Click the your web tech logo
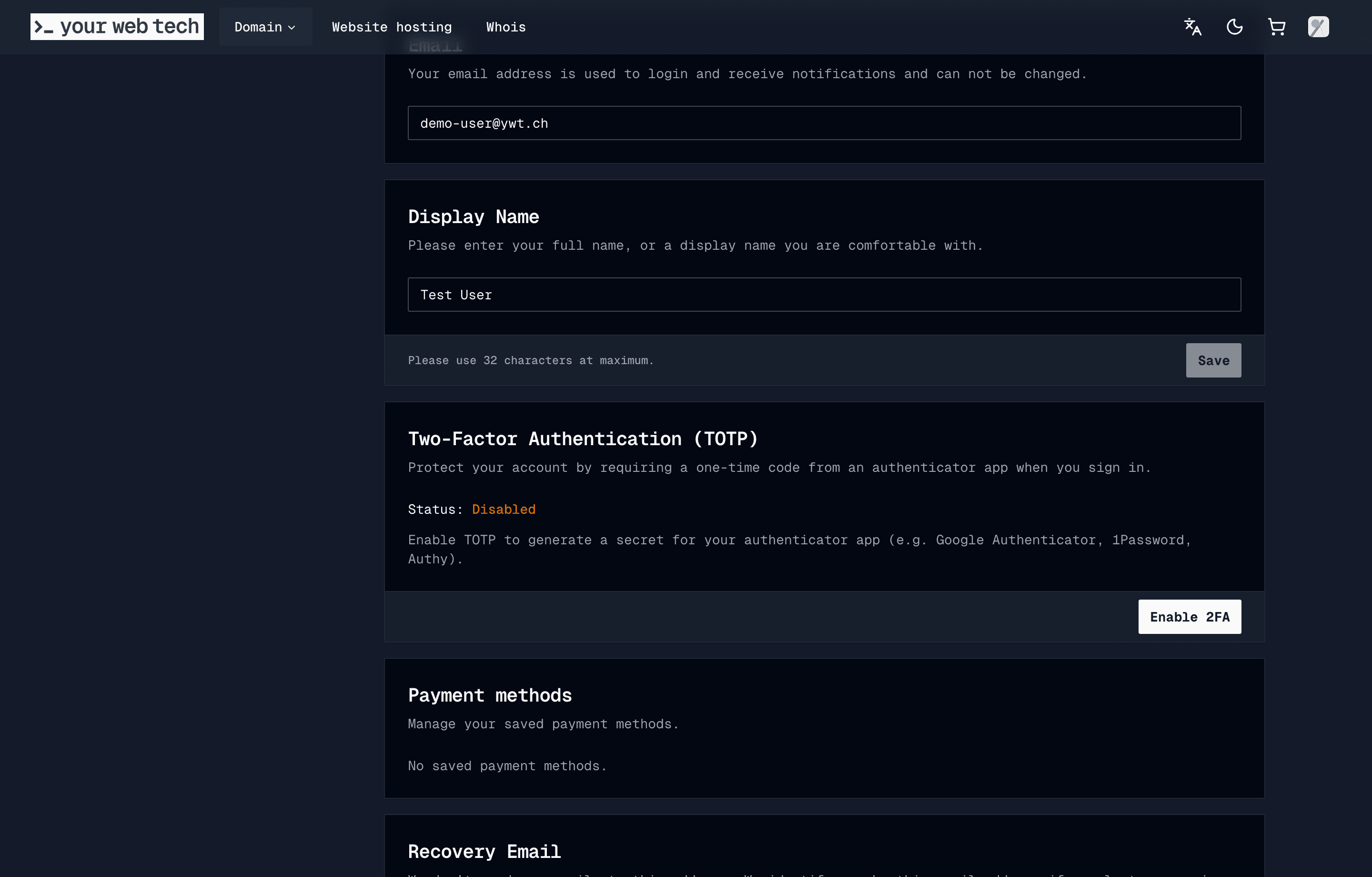1372x877 pixels. [117, 27]
